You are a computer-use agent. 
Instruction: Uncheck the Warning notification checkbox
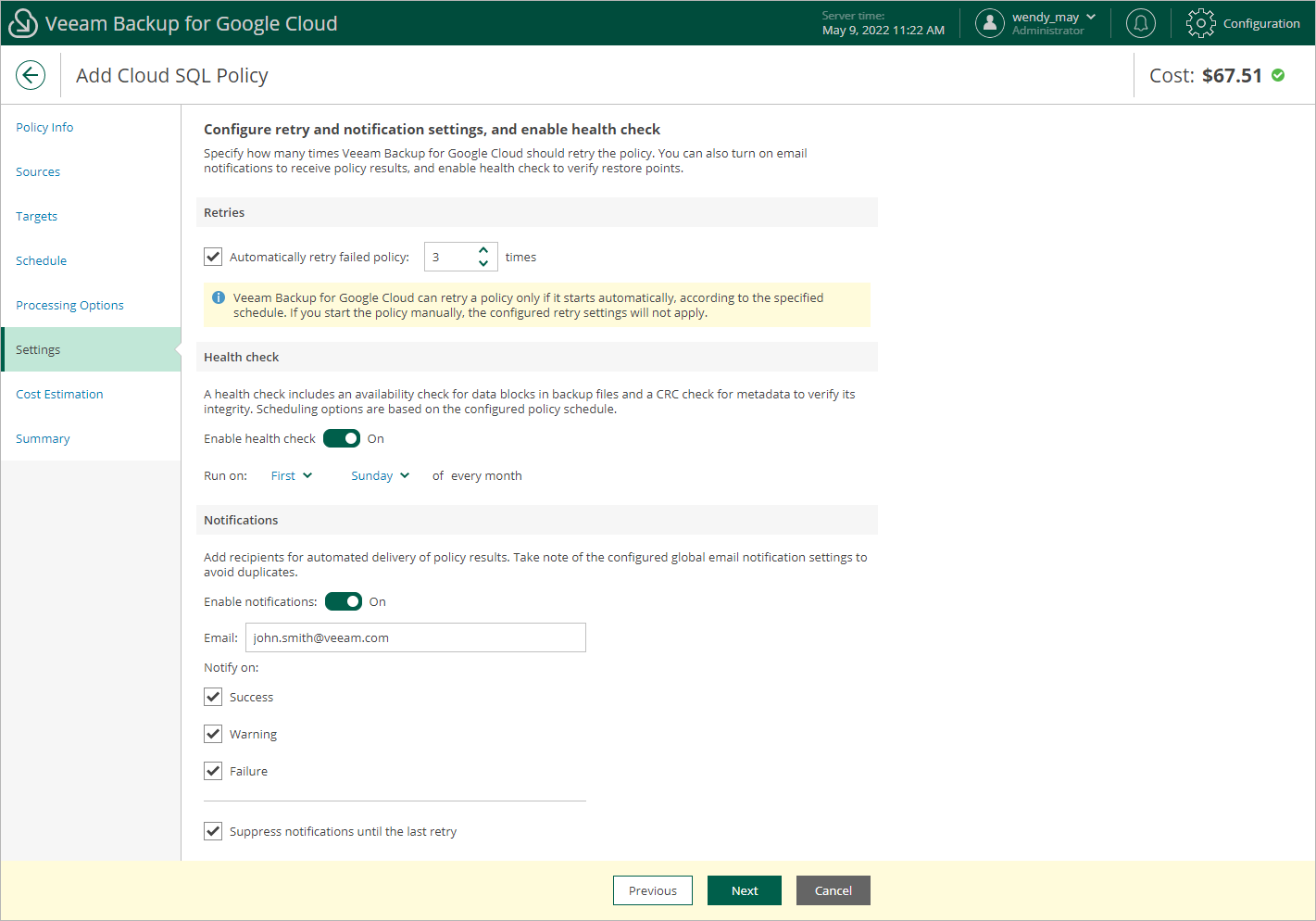pyautogui.click(x=213, y=734)
